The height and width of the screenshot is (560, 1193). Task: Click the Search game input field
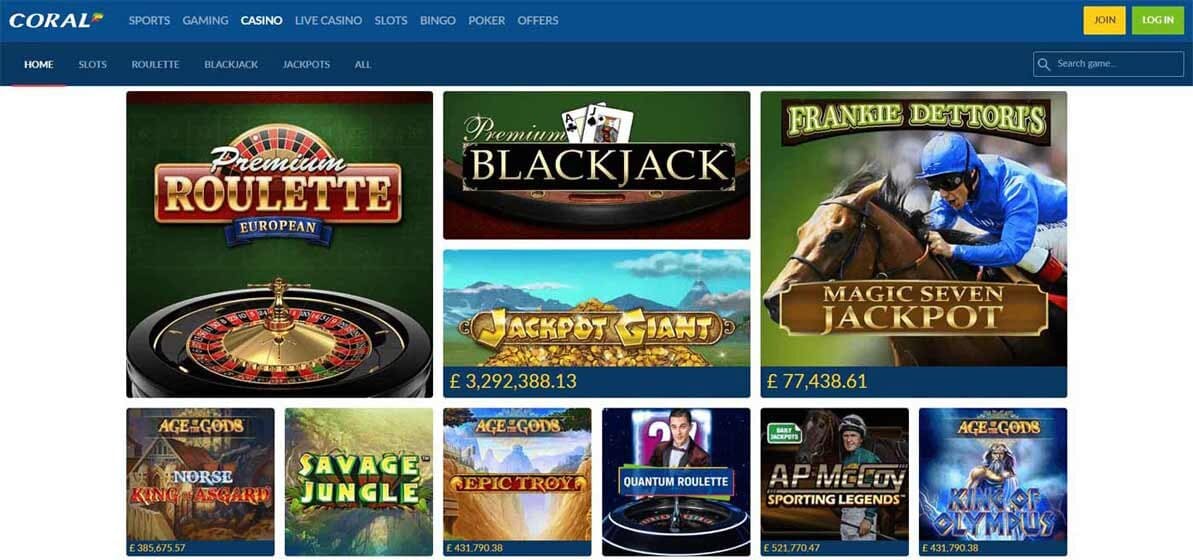click(x=1109, y=64)
